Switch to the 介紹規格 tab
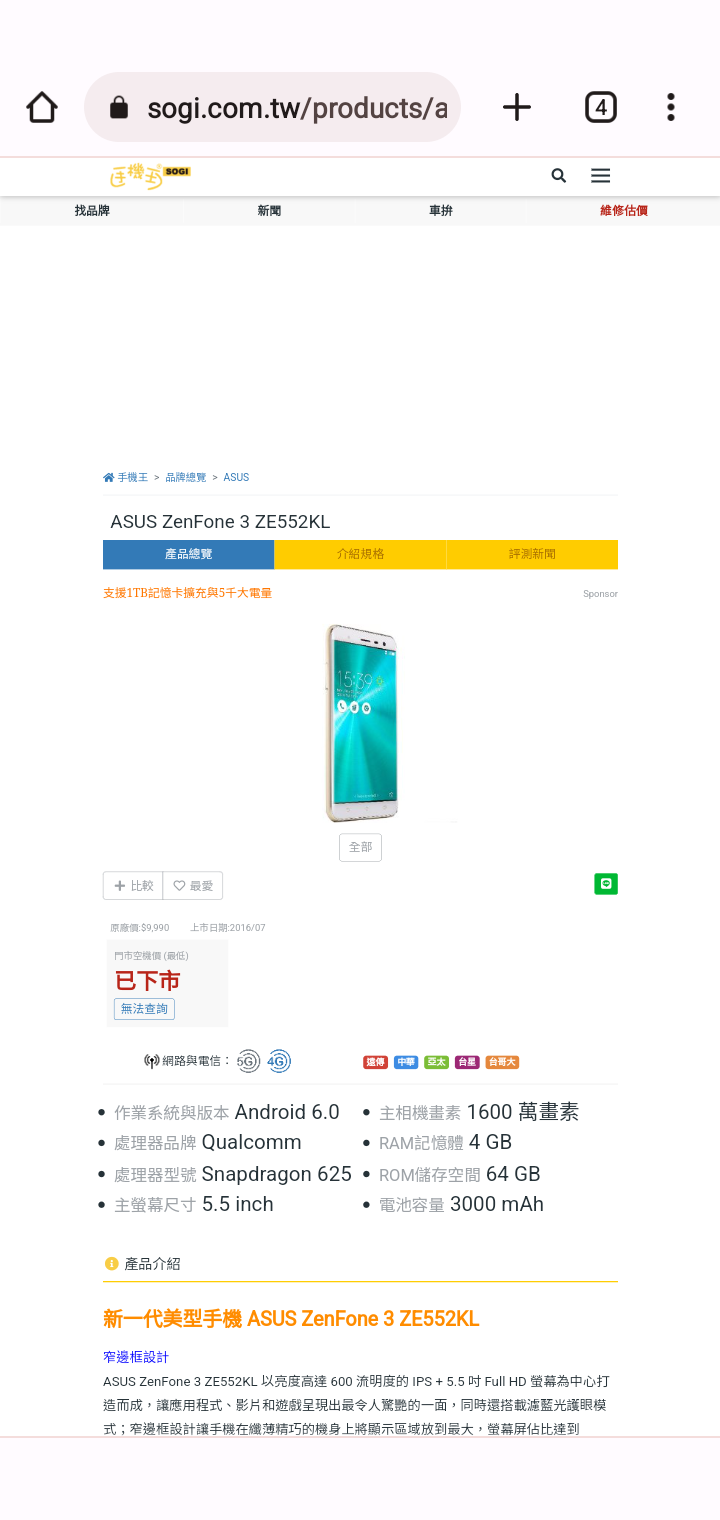The height and width of the screenshot is (1520, 720). coord(360,554)
